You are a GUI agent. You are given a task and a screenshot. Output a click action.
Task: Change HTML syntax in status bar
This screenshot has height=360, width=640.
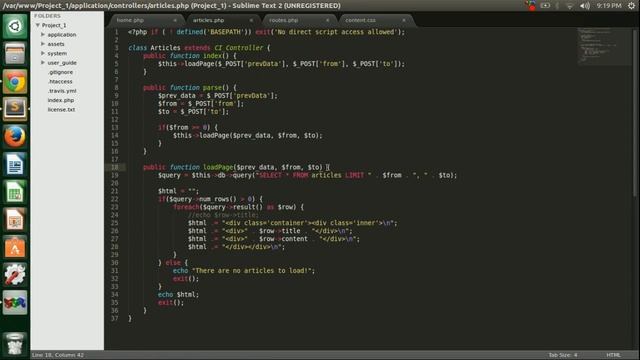pos(613,355)
